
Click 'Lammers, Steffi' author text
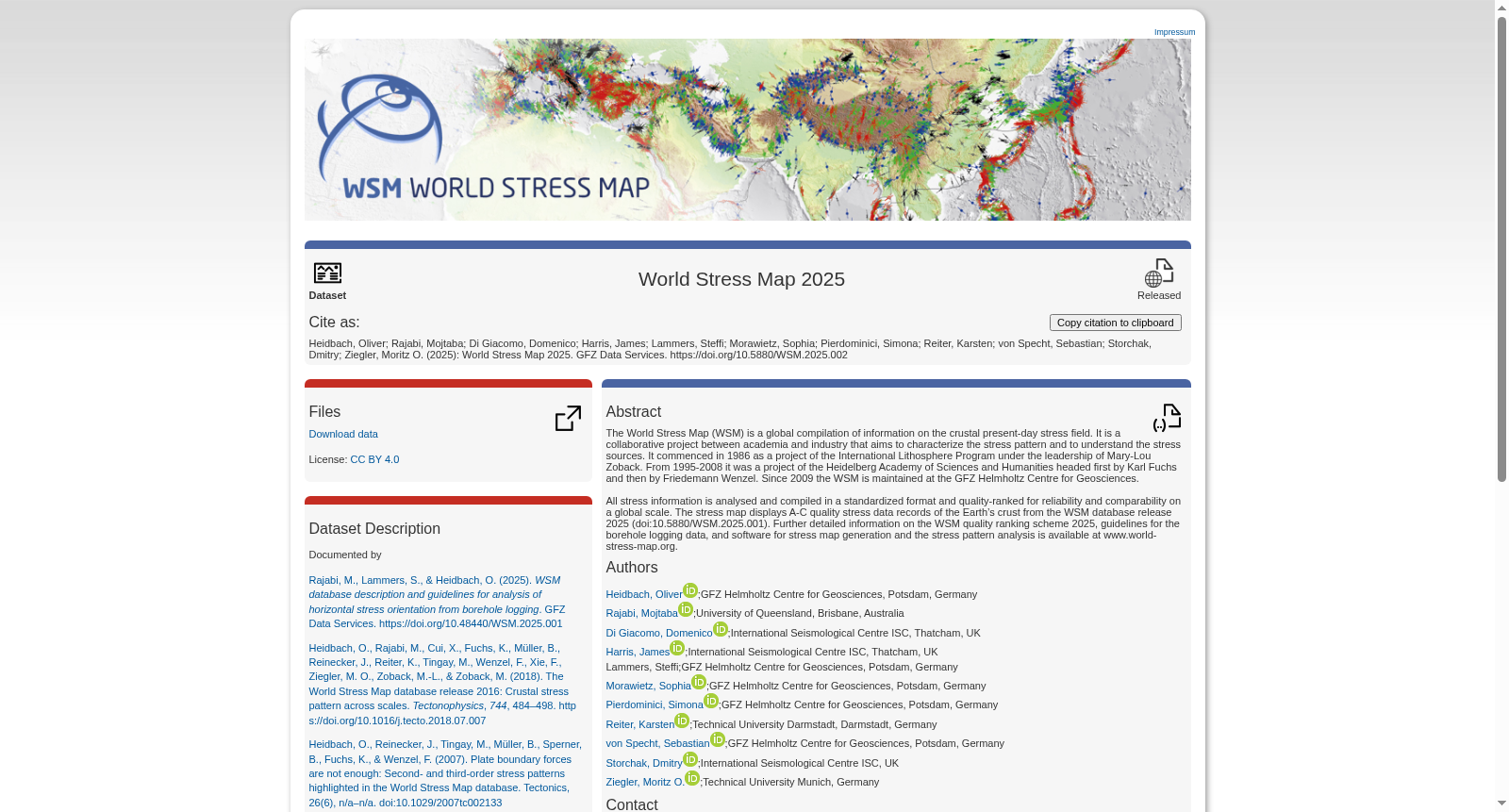pos(642,667)
